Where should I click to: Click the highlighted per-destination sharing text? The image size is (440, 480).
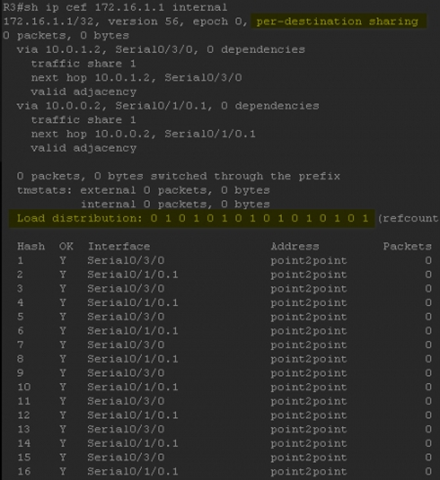(x=337, y=21)
